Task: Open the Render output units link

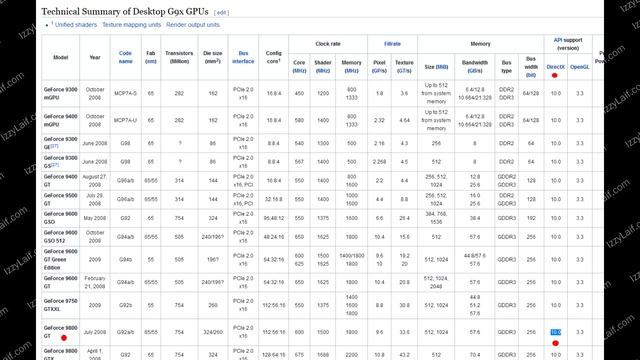Action: coord(193,25)
